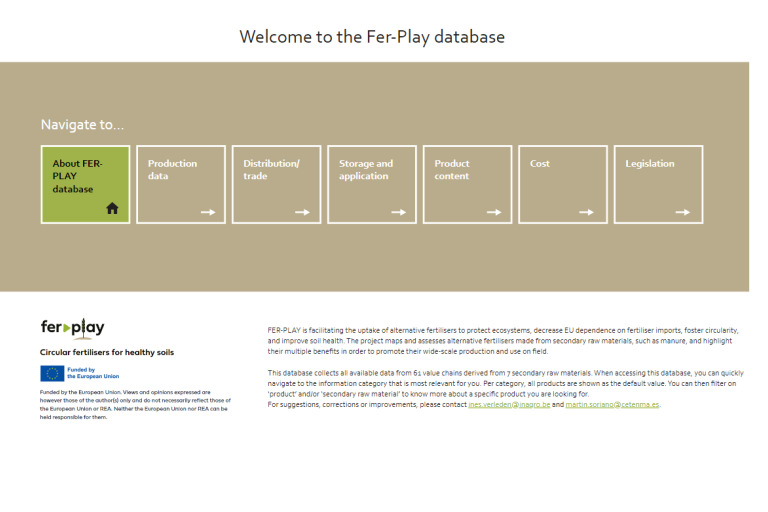Click the fer-play logo
The height and width of the screenshot is (512, 768).
coord(72,328)
